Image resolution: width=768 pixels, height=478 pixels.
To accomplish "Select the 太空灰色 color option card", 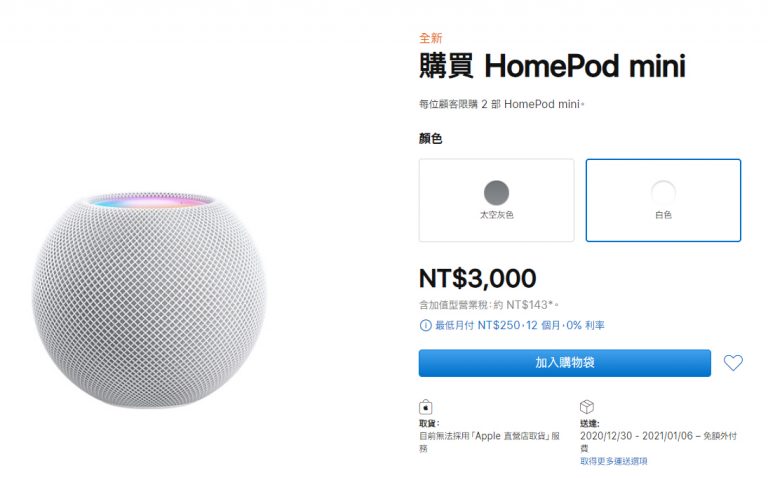I will point(496,200).
